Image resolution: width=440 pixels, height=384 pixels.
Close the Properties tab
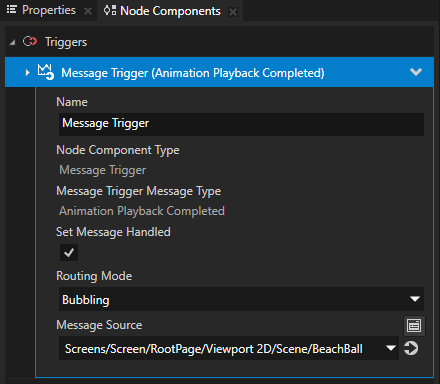pyautogui.click(x=88, y=11)
